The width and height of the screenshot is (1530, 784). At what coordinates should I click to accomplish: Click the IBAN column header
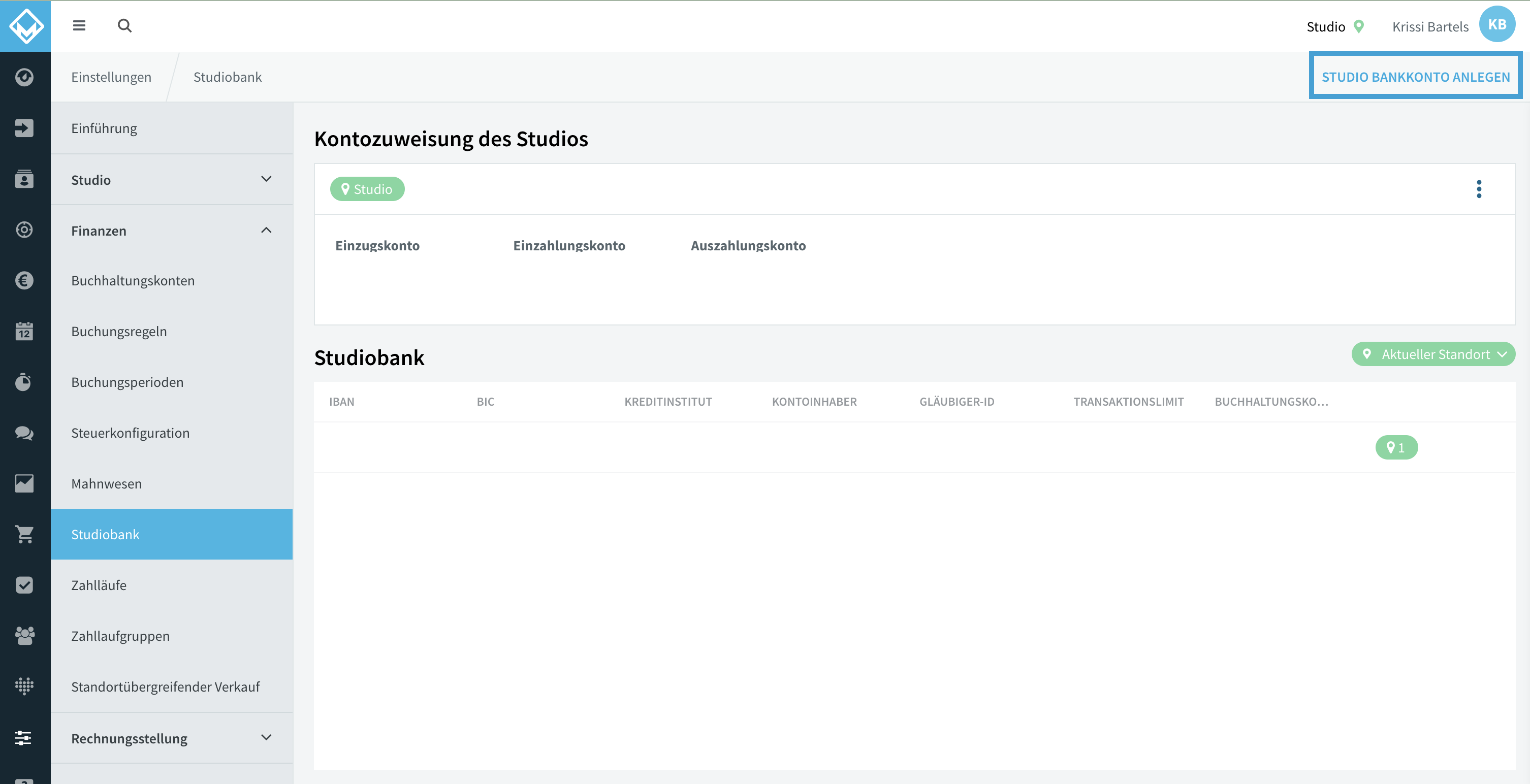pos(341,402)
